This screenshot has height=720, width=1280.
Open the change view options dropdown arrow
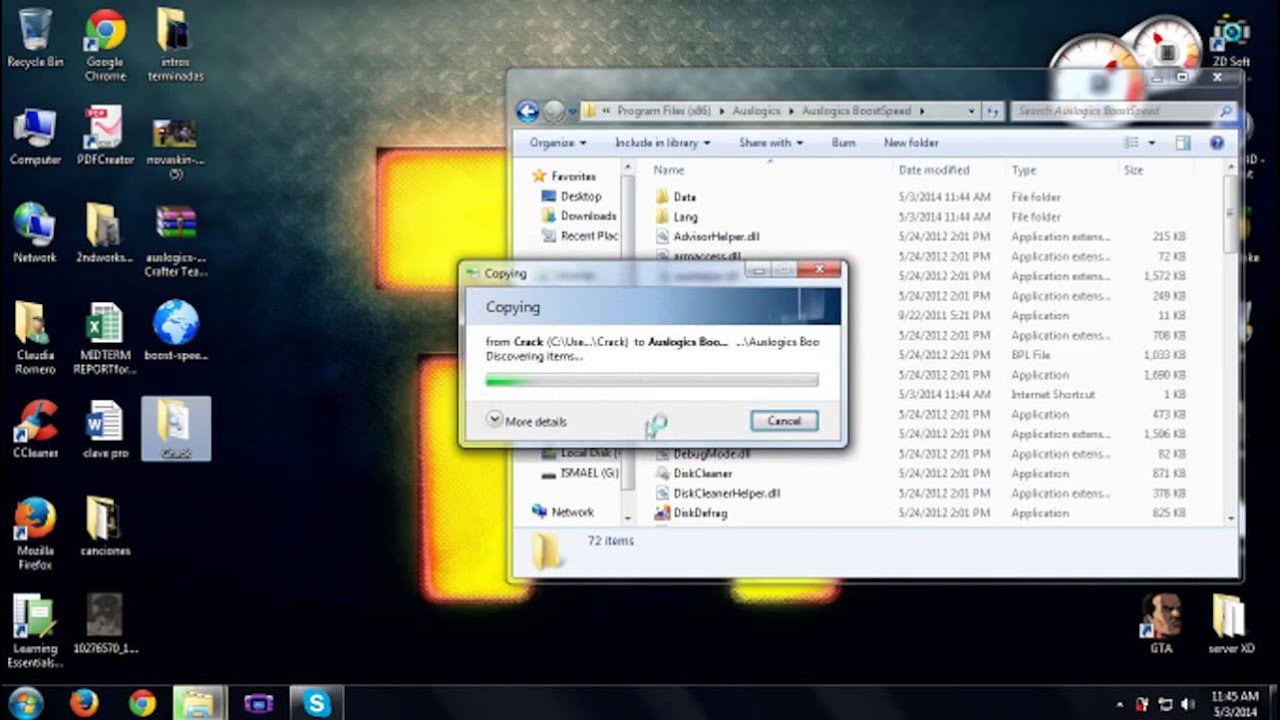(1152, 143)
